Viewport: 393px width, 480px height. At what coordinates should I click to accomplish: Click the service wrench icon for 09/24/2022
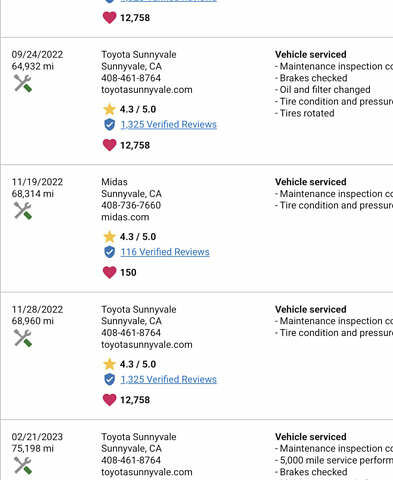(23, 83)
